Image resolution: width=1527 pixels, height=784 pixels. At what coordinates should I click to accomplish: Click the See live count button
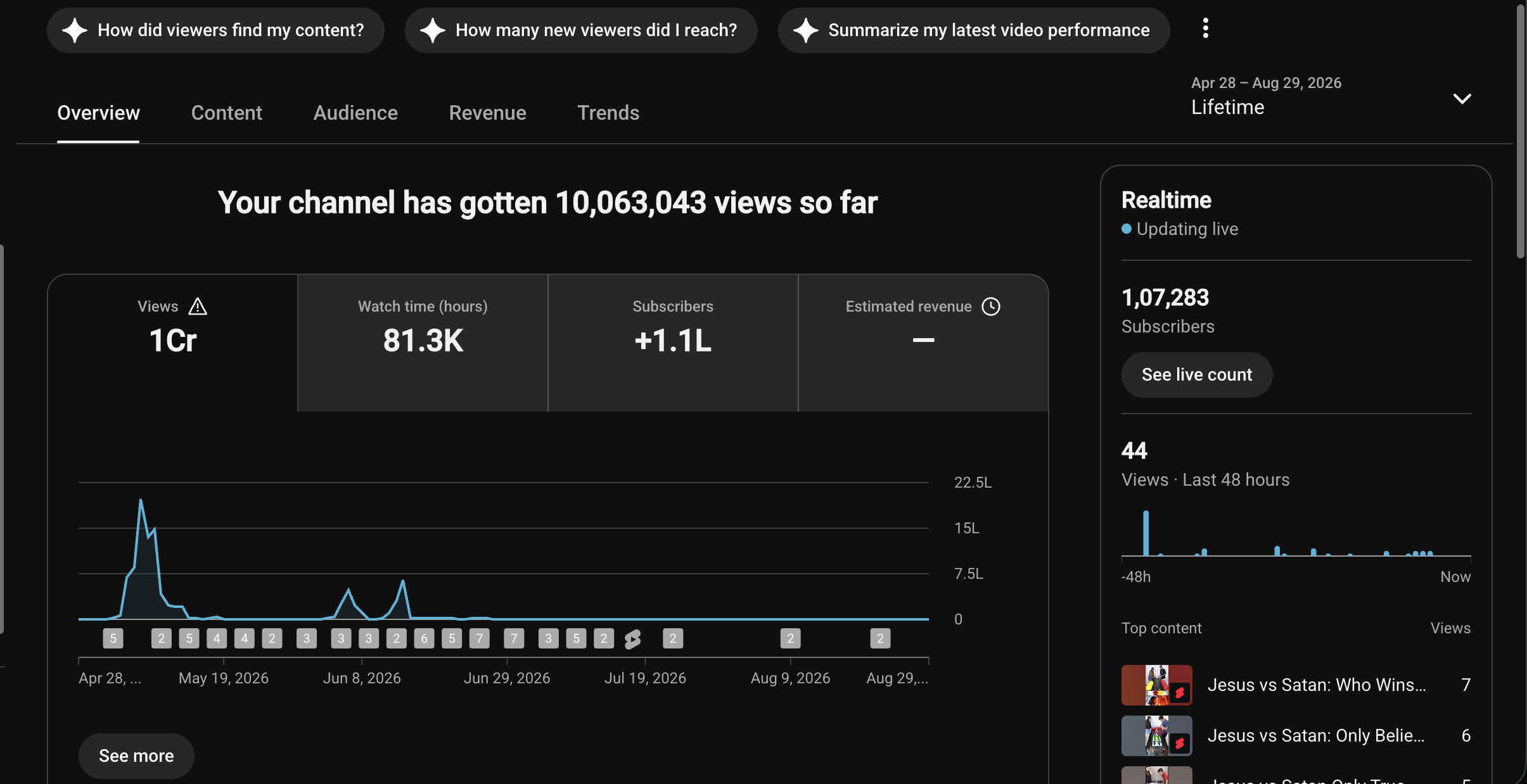(x=1196, y=375)
